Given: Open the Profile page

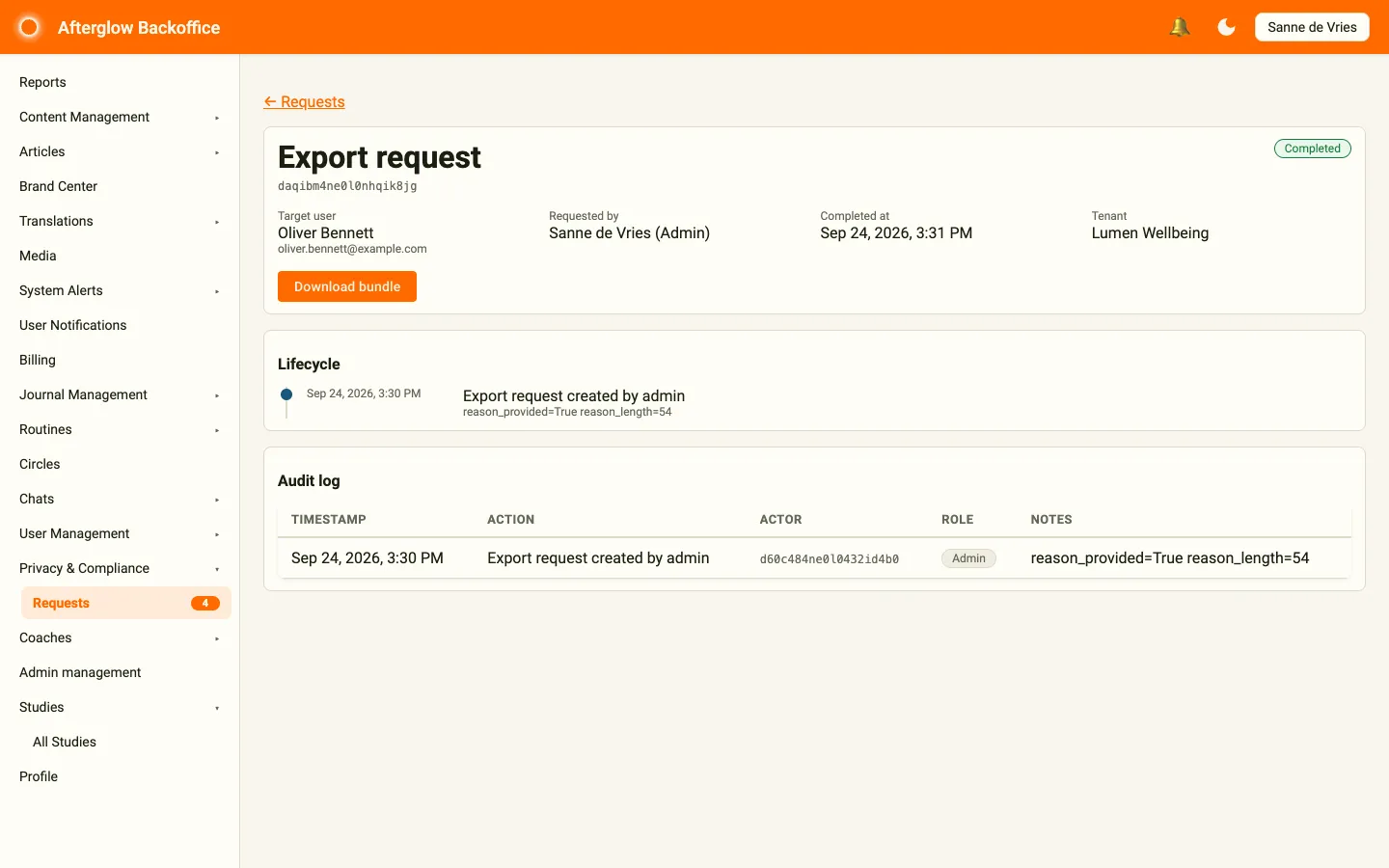Looking at the screenshot, I should (x=39, y=776).
